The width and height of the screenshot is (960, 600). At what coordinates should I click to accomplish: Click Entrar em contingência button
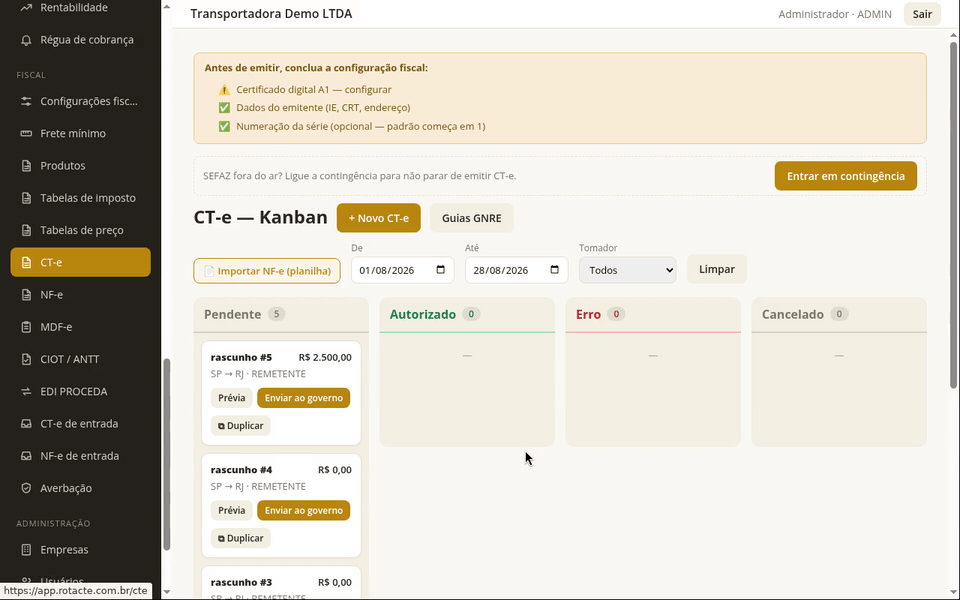846,176
